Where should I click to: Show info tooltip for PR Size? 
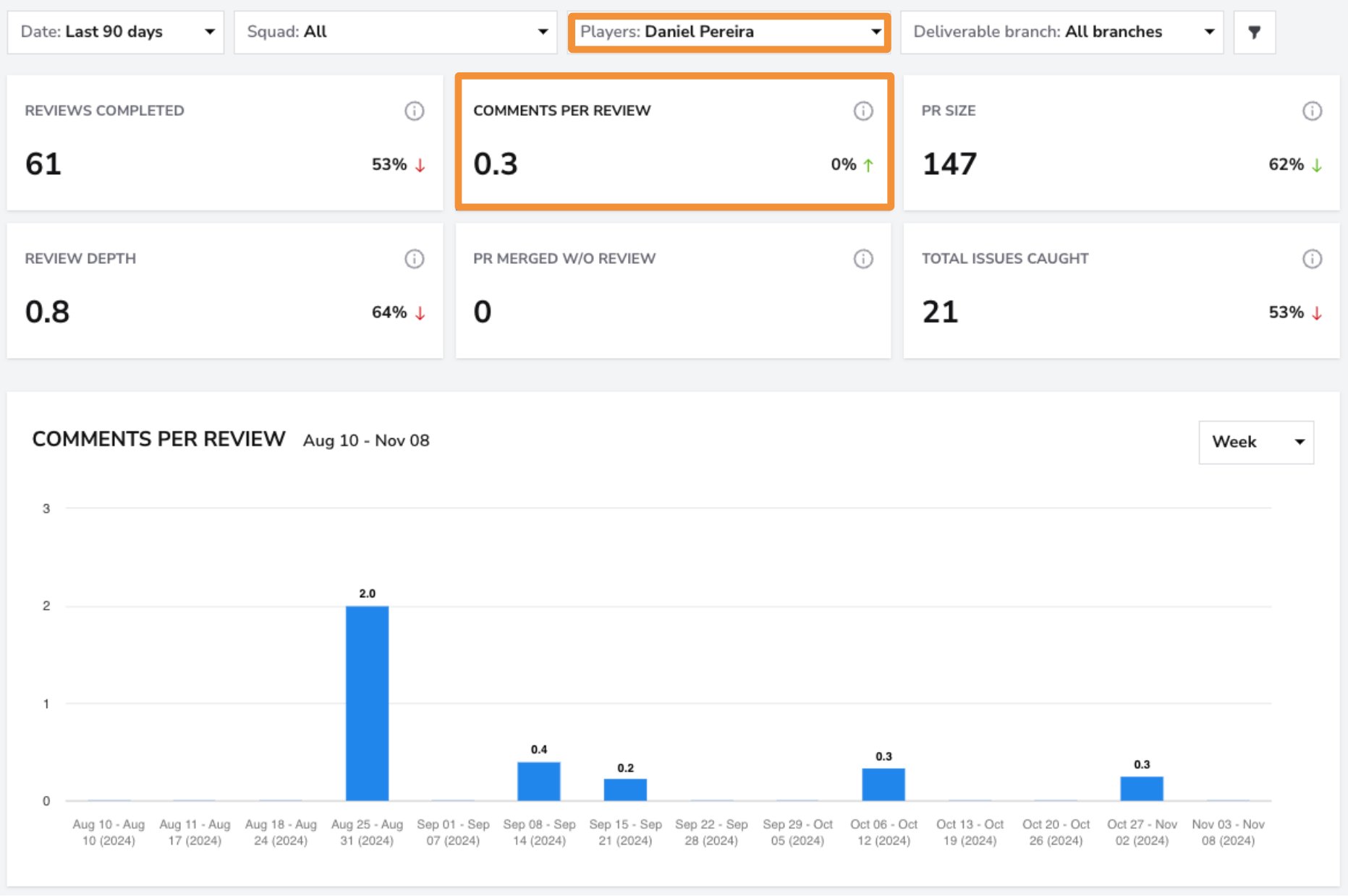tap(1312, 111)
